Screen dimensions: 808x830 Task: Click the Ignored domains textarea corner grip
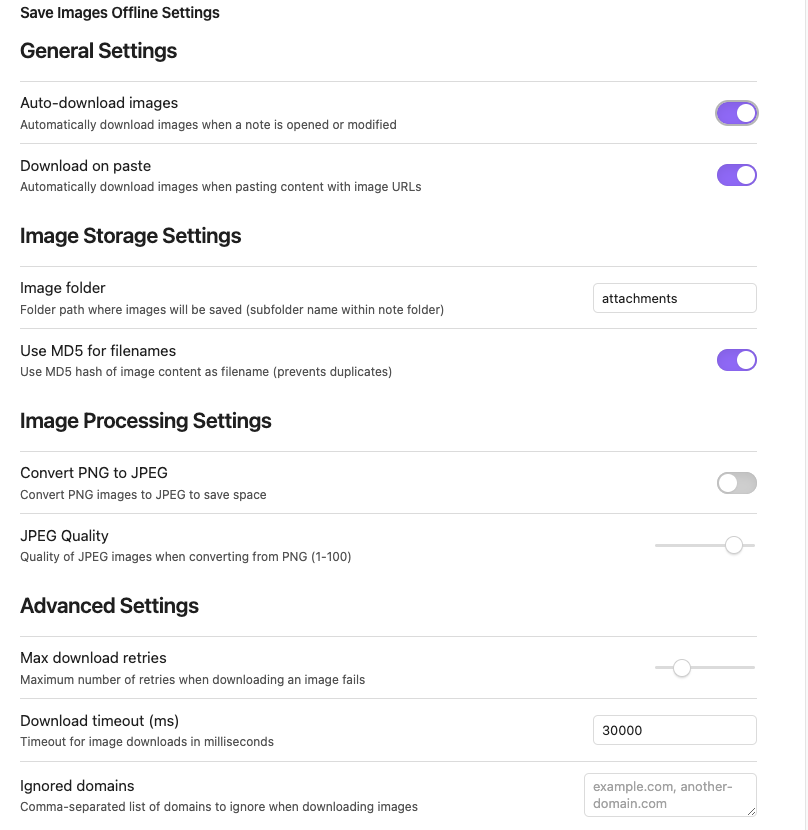pyautogui.click(x=751, y=811)
